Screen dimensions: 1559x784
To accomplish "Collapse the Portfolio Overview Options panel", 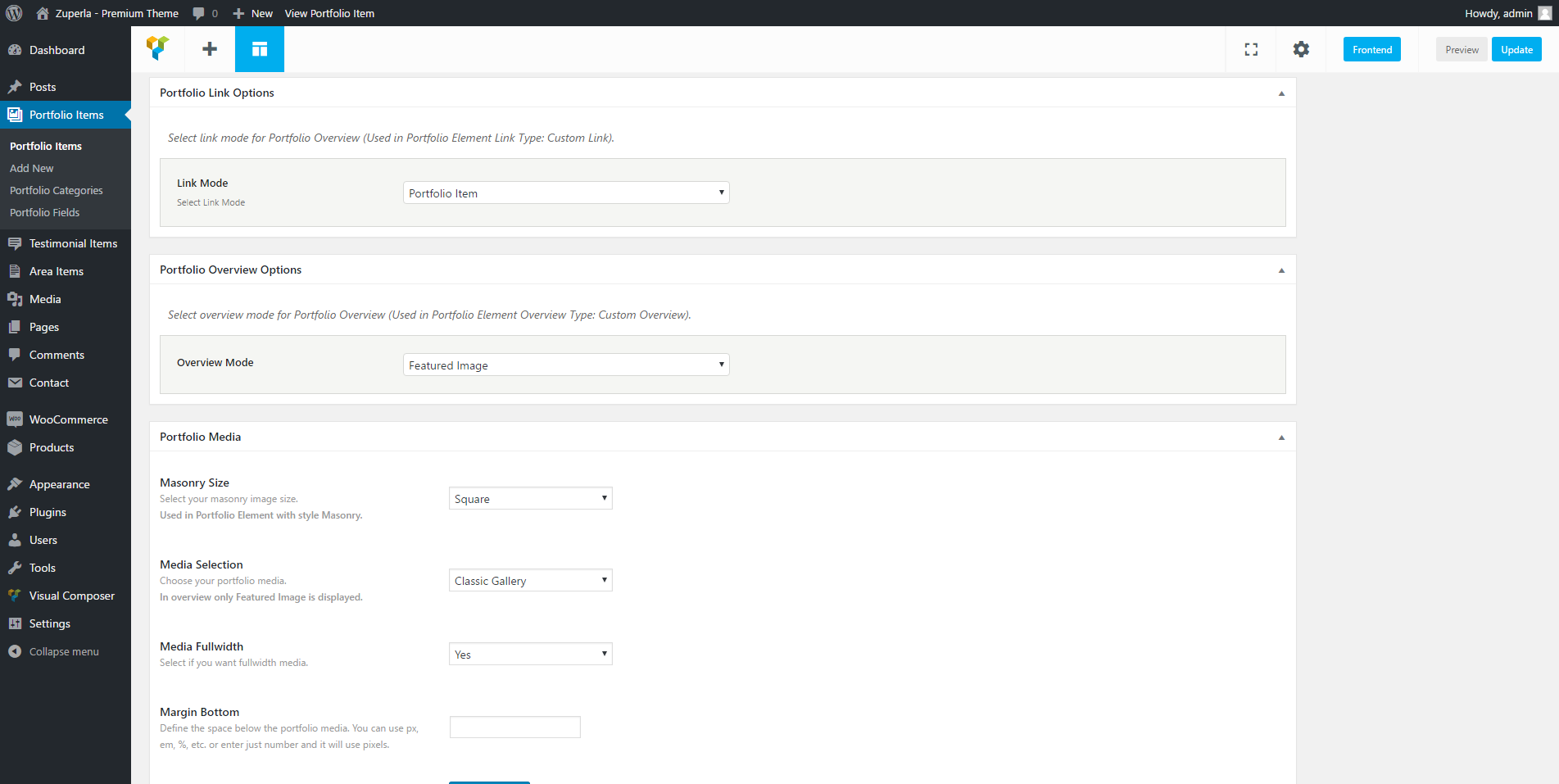I will (x=1281, y=270).
